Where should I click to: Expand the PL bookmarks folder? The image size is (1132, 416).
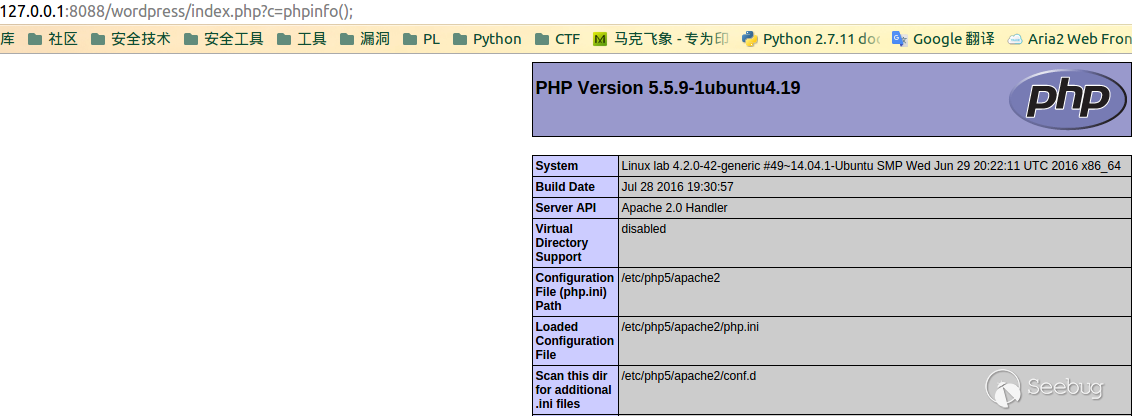pos(421,39)
